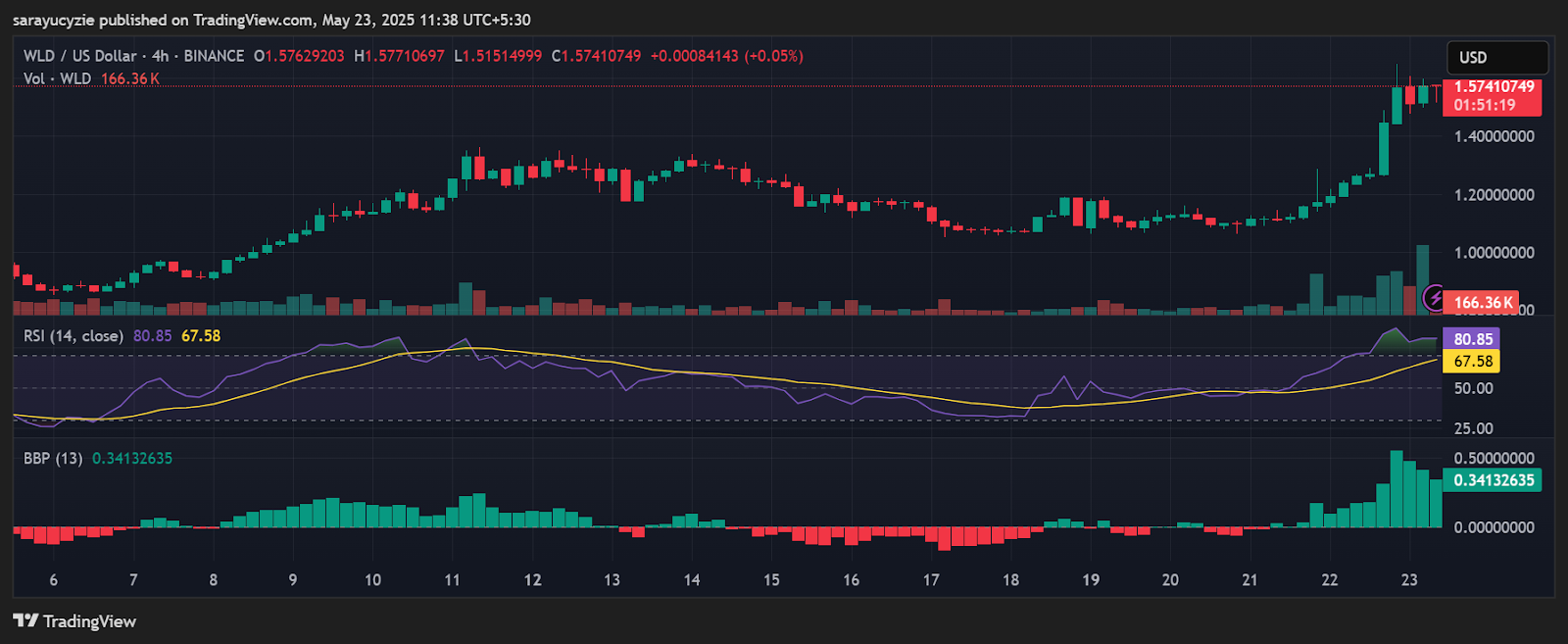Select the RSI (14, close) indicator legend
The width and height of the screenshot is (1568, 644).
[x=73, y=336]
